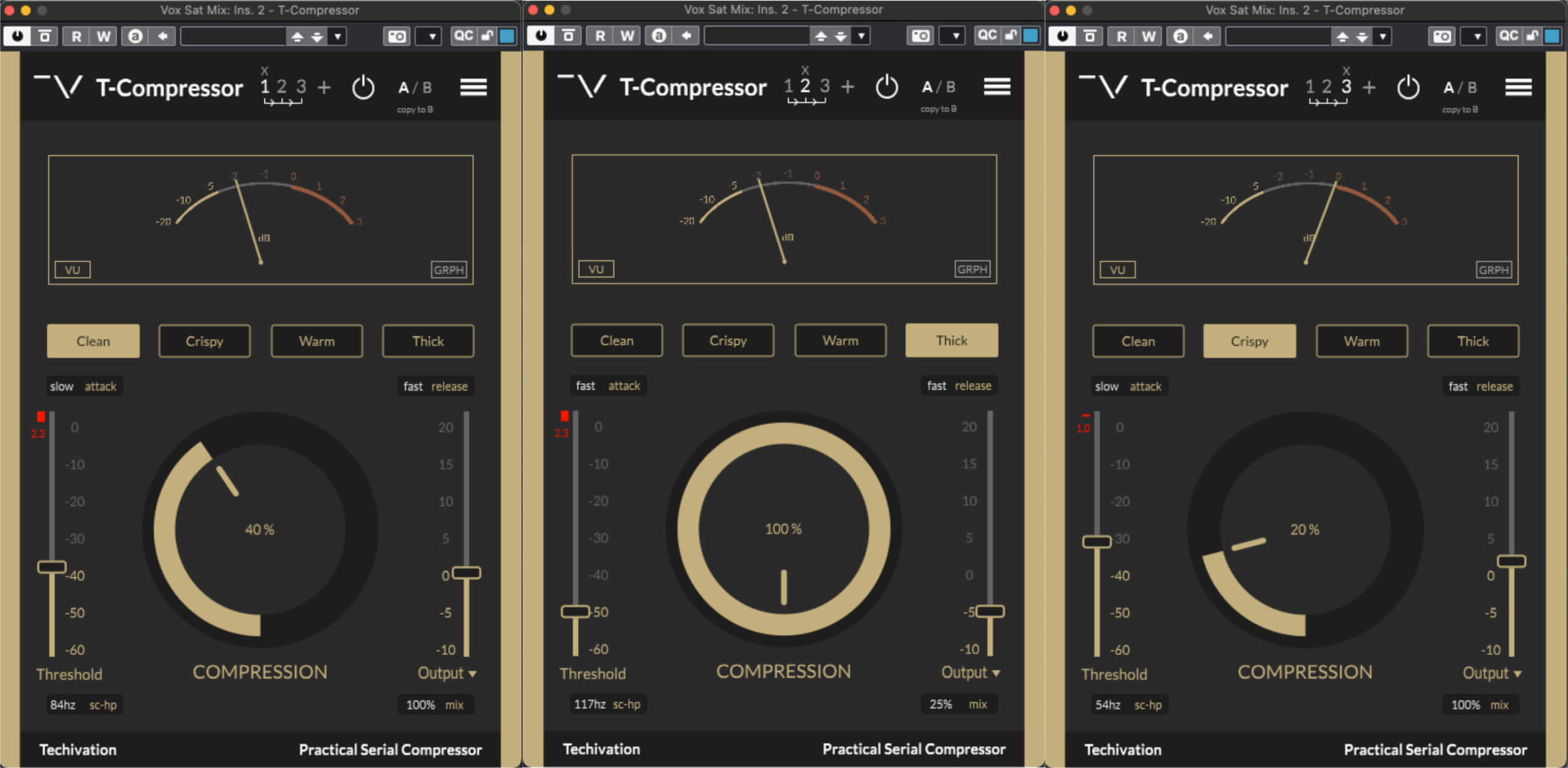Open the routing dropdown triangle beside the camera icon

[429, 36]
